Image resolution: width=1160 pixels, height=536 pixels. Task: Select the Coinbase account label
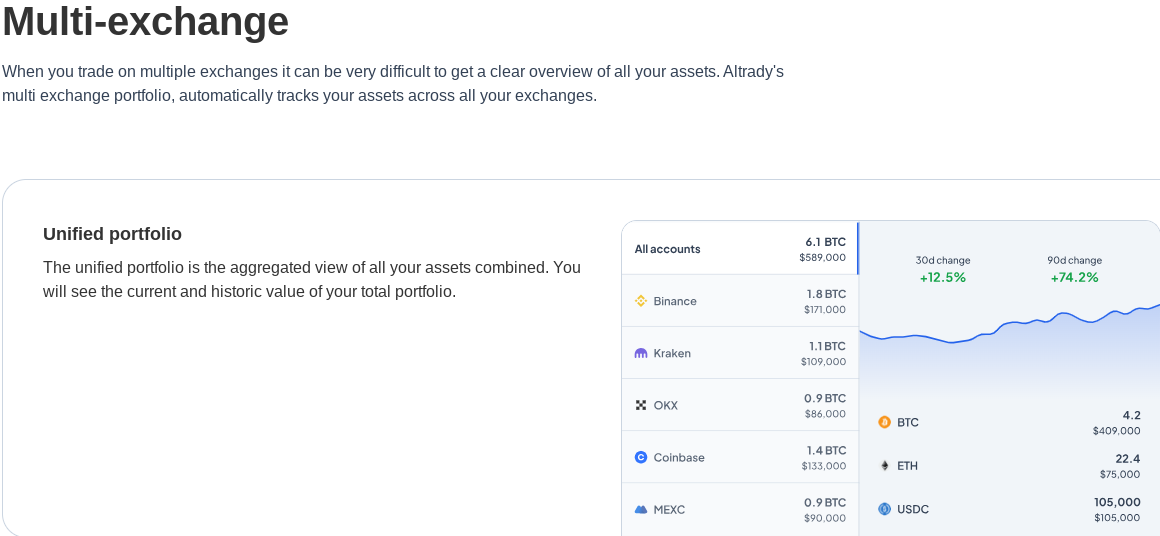[679, 458]
